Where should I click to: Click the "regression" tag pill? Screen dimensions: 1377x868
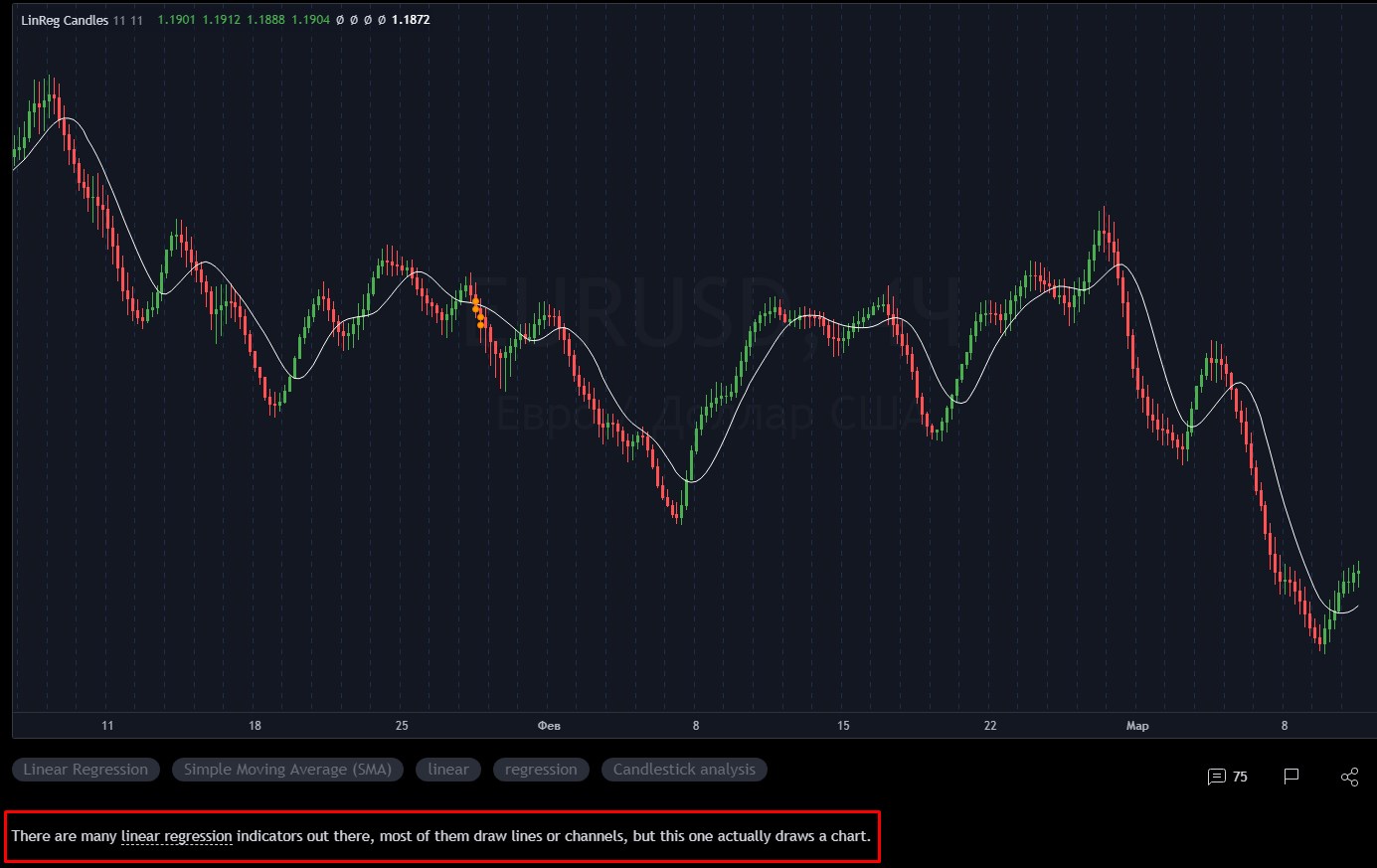pos(541,770)
